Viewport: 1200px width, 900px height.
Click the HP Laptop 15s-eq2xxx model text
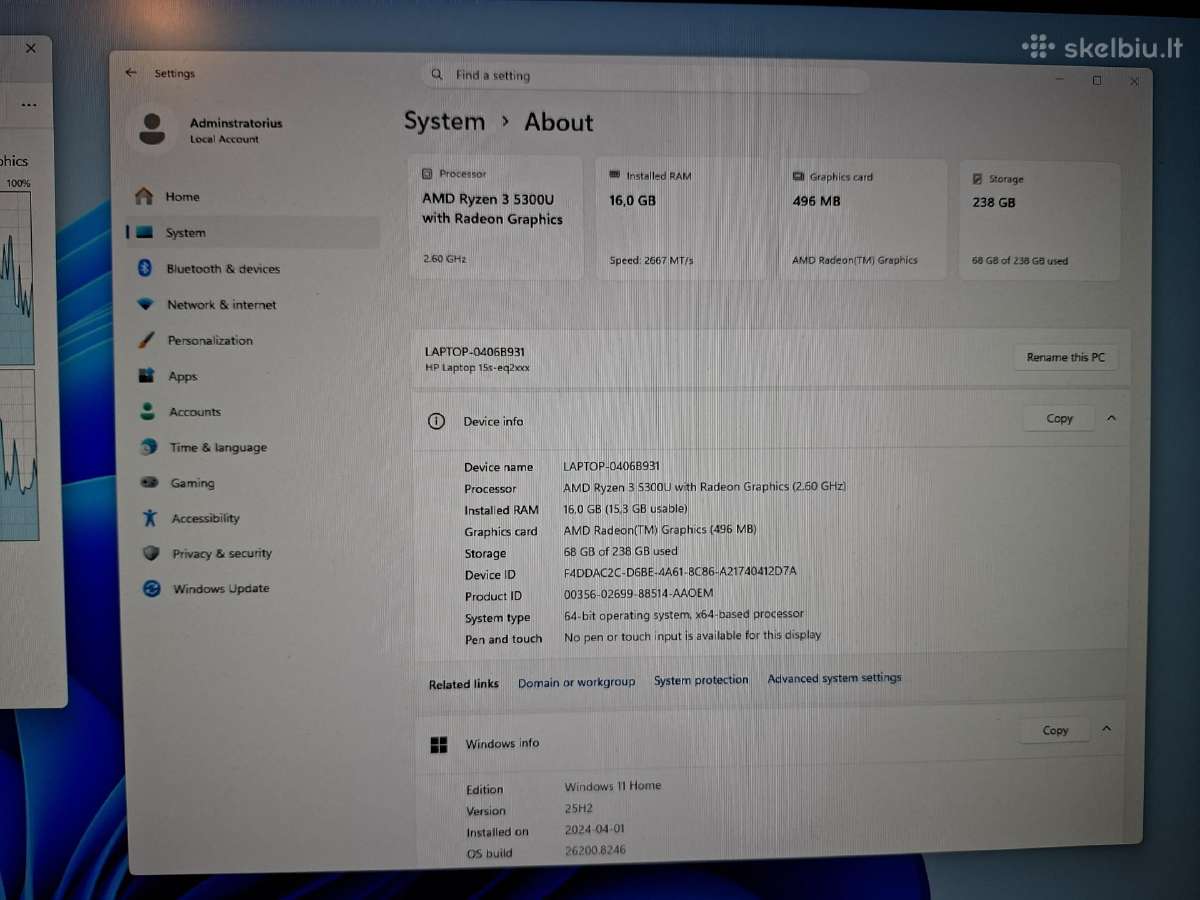477,367
